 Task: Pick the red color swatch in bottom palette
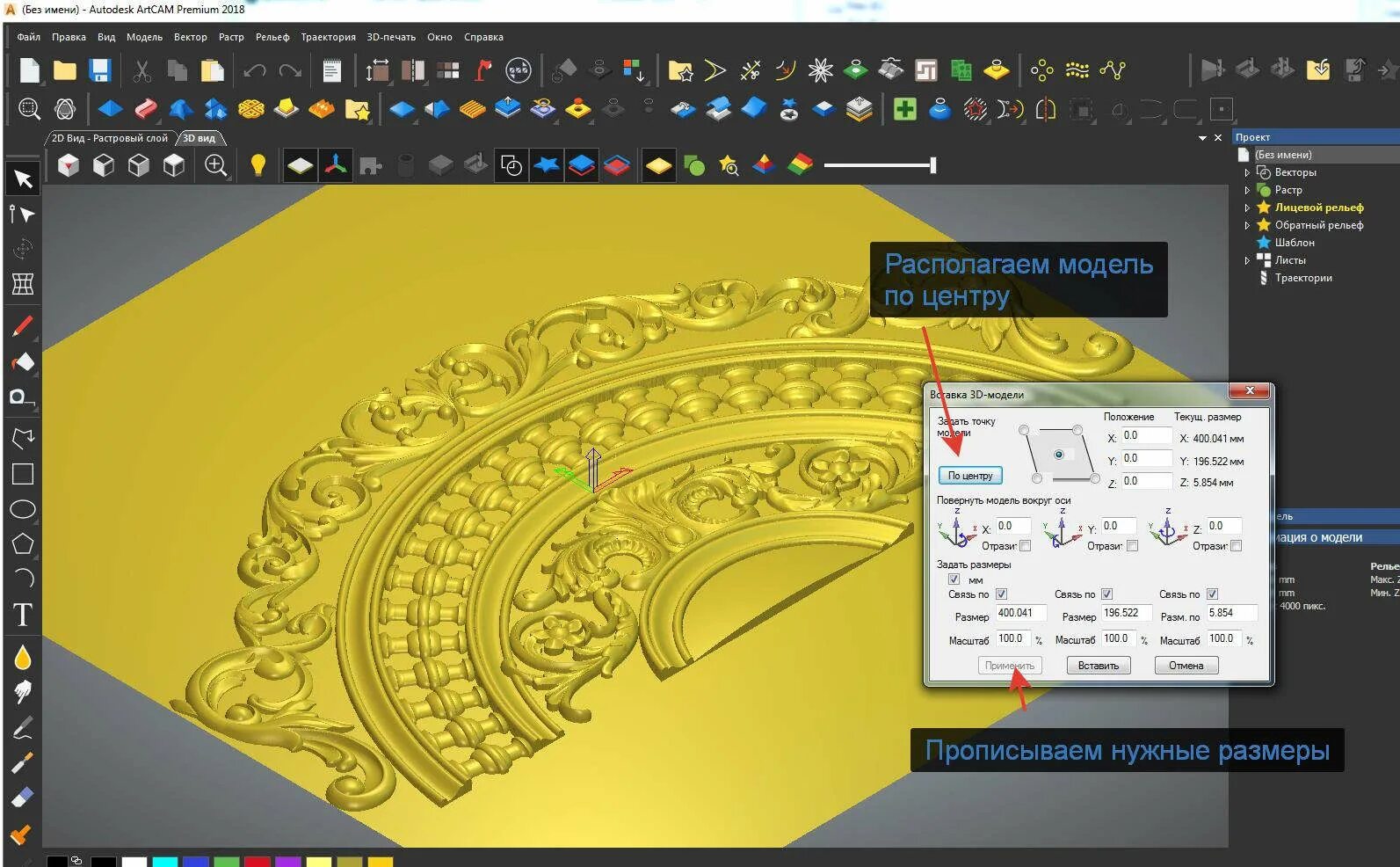257,862
